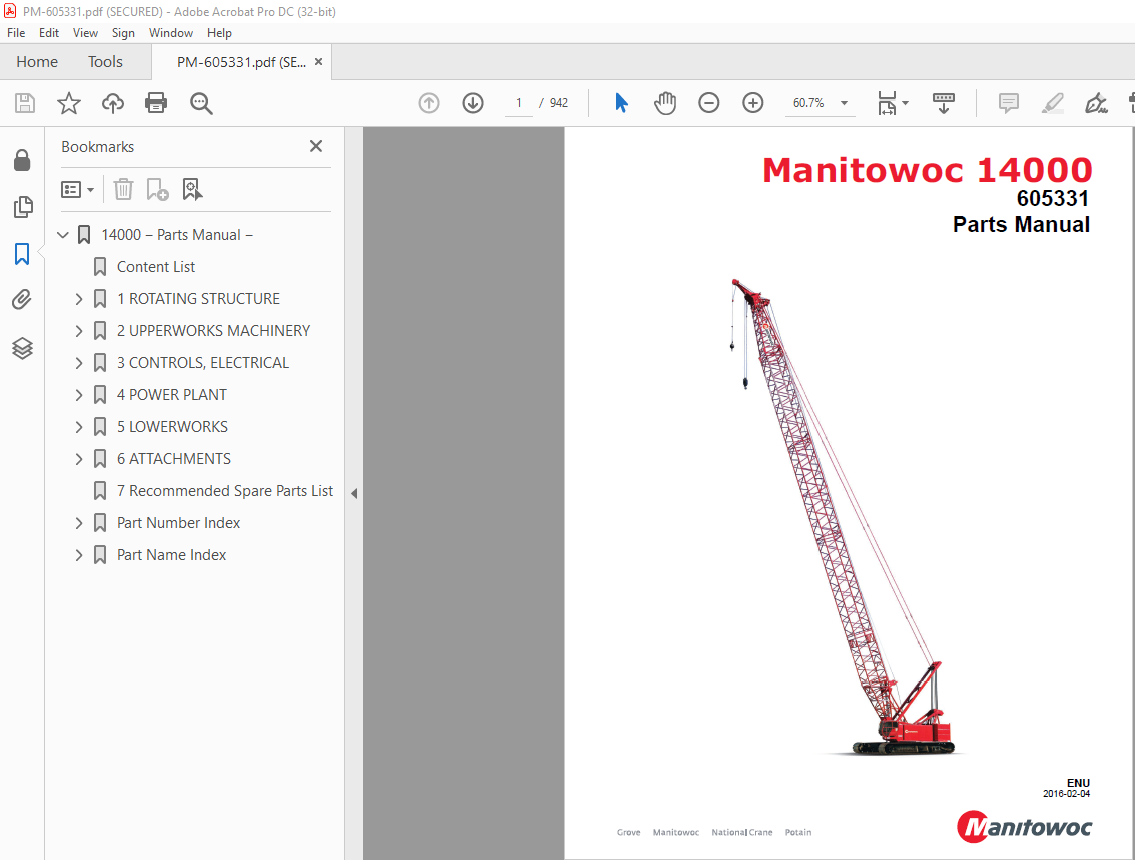Click the scrolling mode keyboard icon
The image size is (1135, 860).
pos(943,103)
